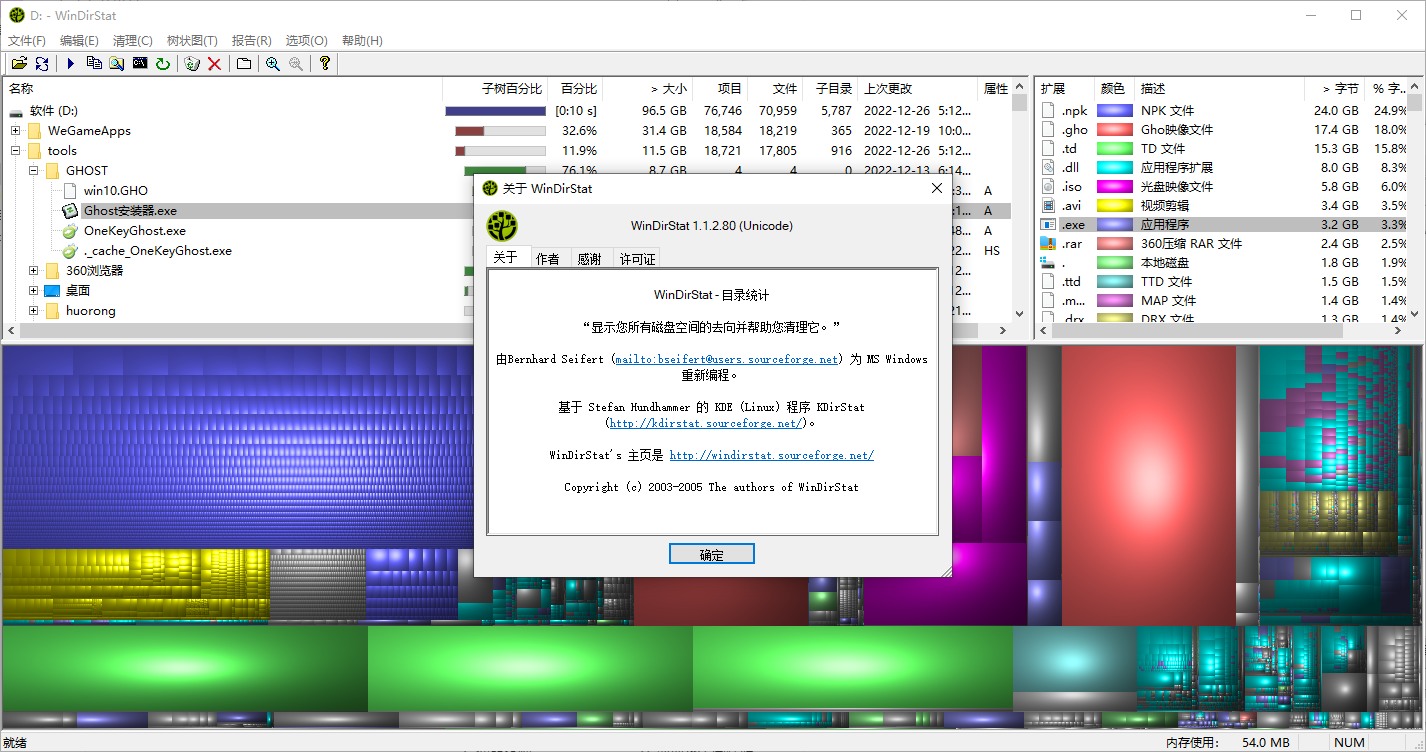Switch to the 许可证 tab
This screenshot has width=1426, height=752.
click(638, 259)
